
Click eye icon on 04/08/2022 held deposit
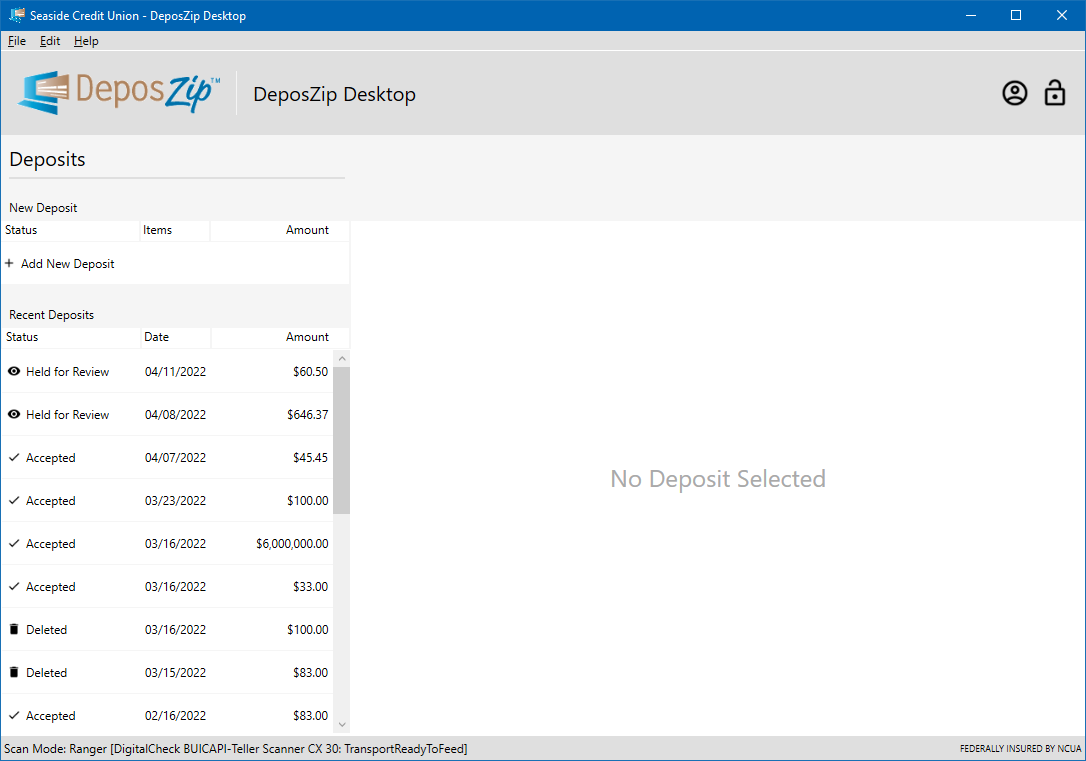tap(14, 414)
